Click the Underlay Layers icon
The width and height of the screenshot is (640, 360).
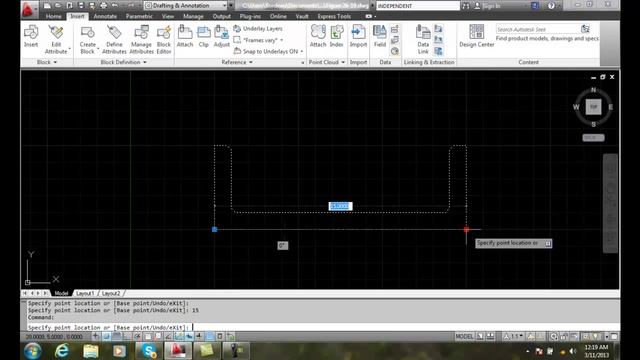pos(237,29)
